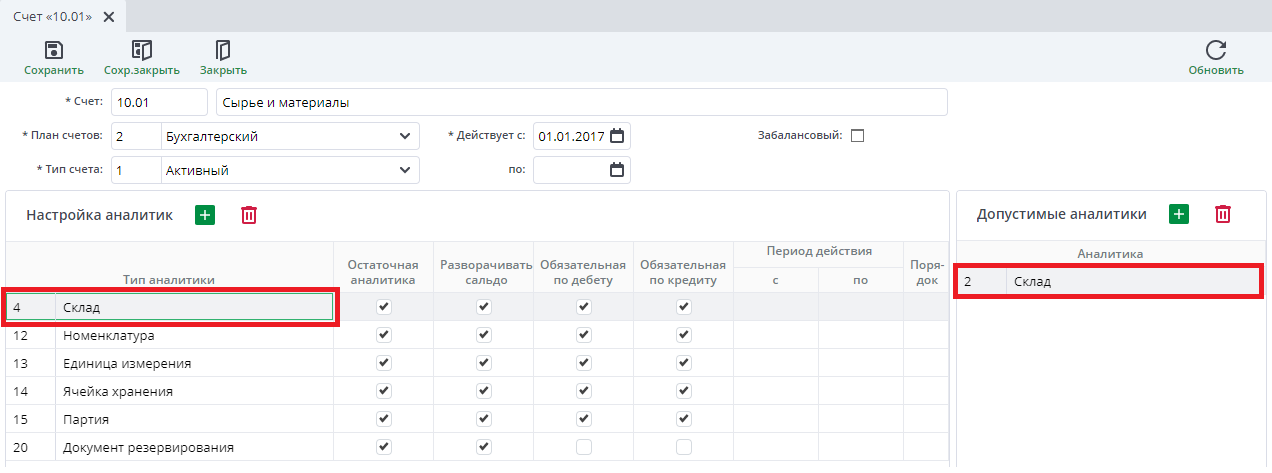Click the Close (Закрыть) toolbar icon
The width and height of the screenshot is (1272, 473).
(223, 50)
